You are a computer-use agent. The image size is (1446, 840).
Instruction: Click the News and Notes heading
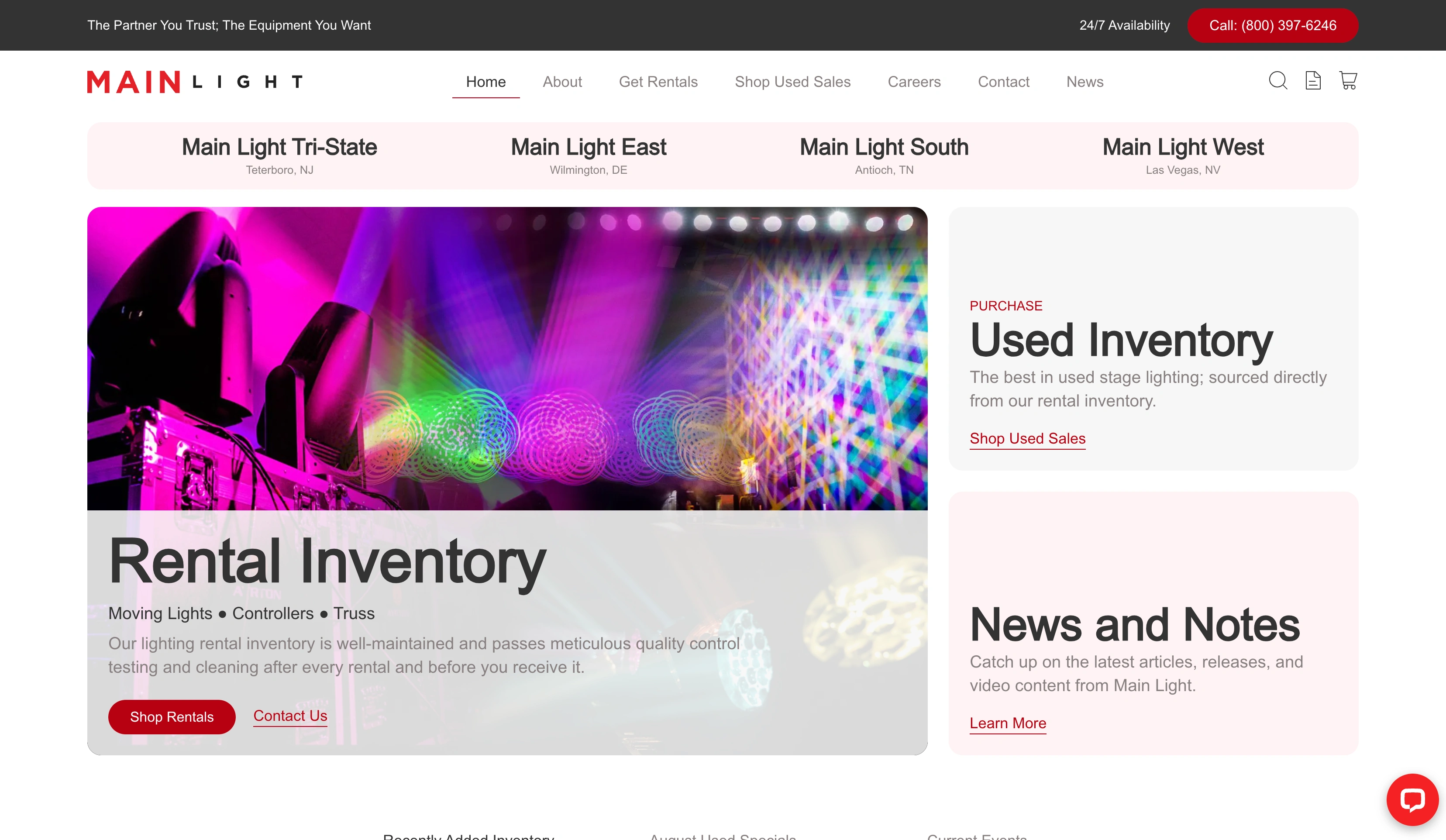coord(1134,624)
